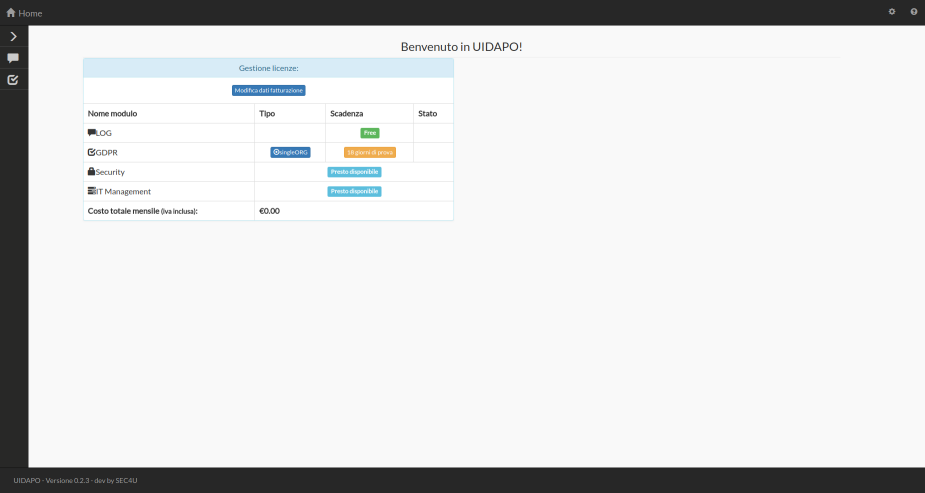The height and width of the screenshot is (493, 925).
Task: Open the GDPR checkbox icon in sidebar
Action: pyautogui.click(x=13, y=79)
